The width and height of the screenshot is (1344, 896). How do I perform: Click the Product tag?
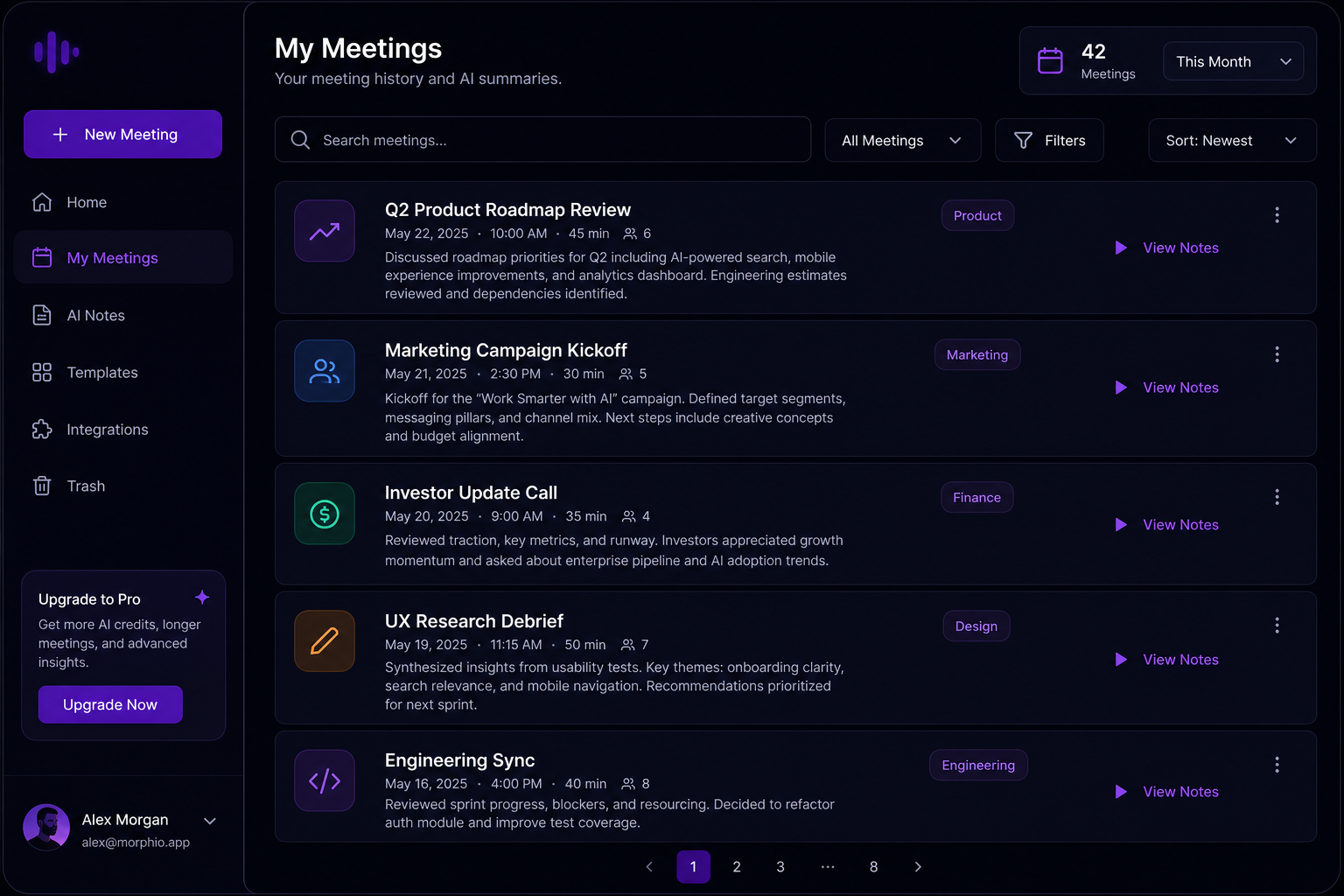tap(977, 215)
